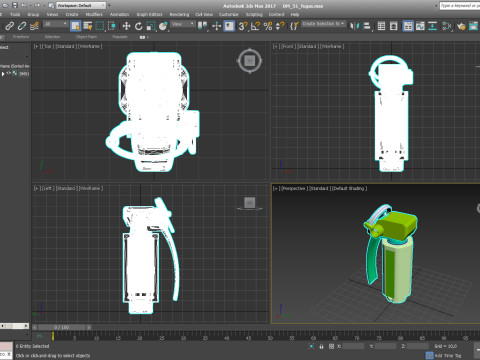Expand the object tree row in Scene Explorer
The width and height of the screenshot is (480, 360).
coord(3,74)
